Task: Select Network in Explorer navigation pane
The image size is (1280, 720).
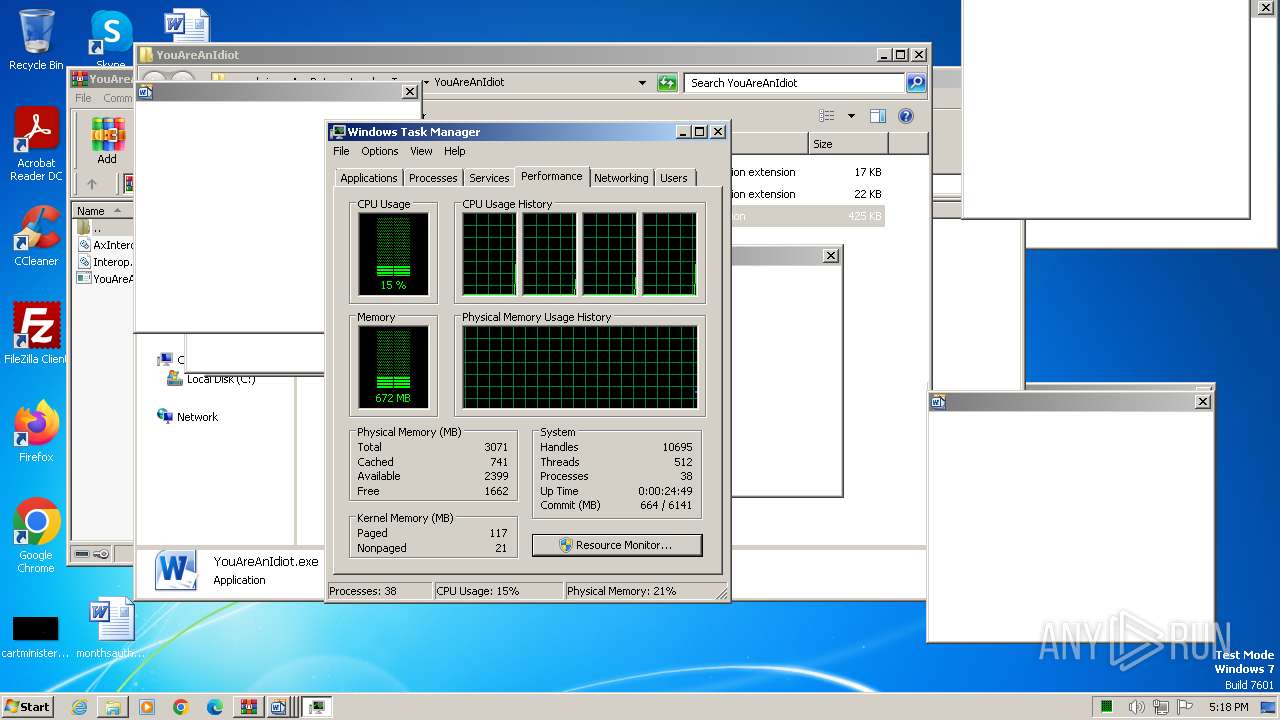Action: [197, 417]
